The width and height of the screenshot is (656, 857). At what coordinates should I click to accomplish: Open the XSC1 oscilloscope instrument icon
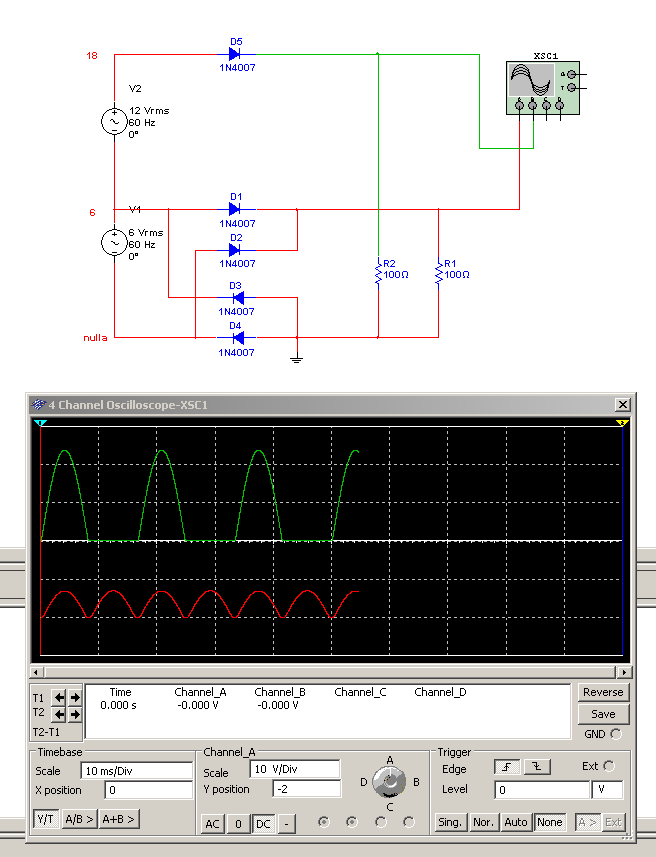coord(543,87)
